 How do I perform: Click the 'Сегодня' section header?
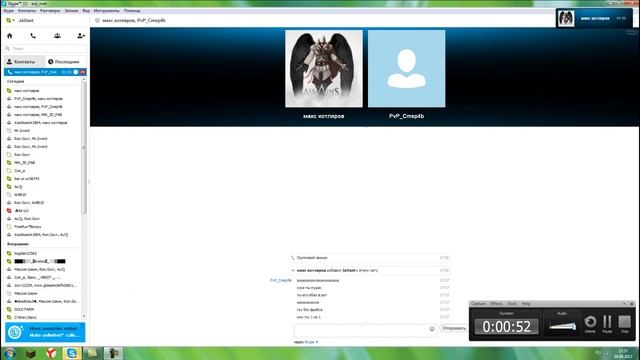click(x=15, y=82)
